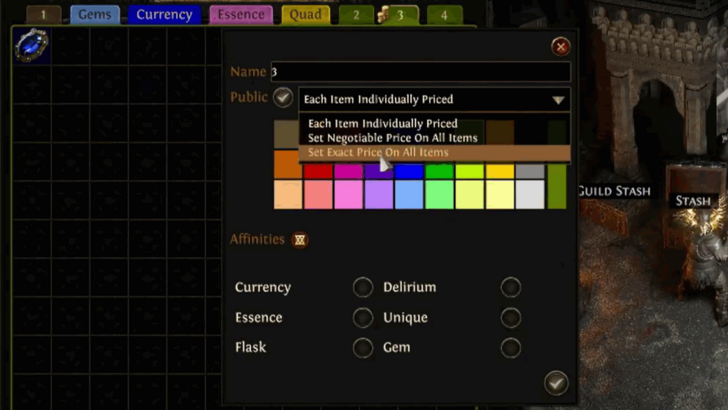Enable Delirium affinity

pyautogui.click(x=511, y=287)
